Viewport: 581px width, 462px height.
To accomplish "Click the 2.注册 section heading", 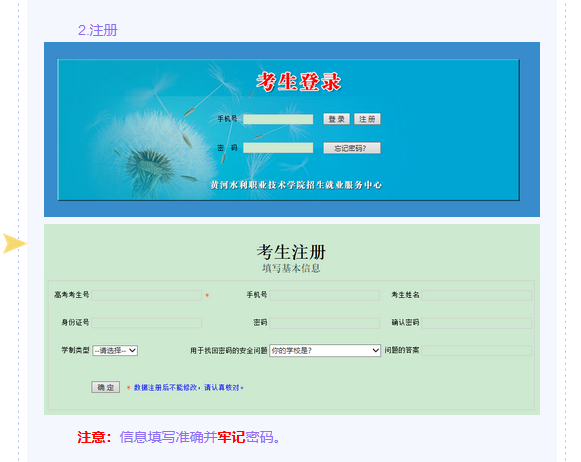I will 97,30.
